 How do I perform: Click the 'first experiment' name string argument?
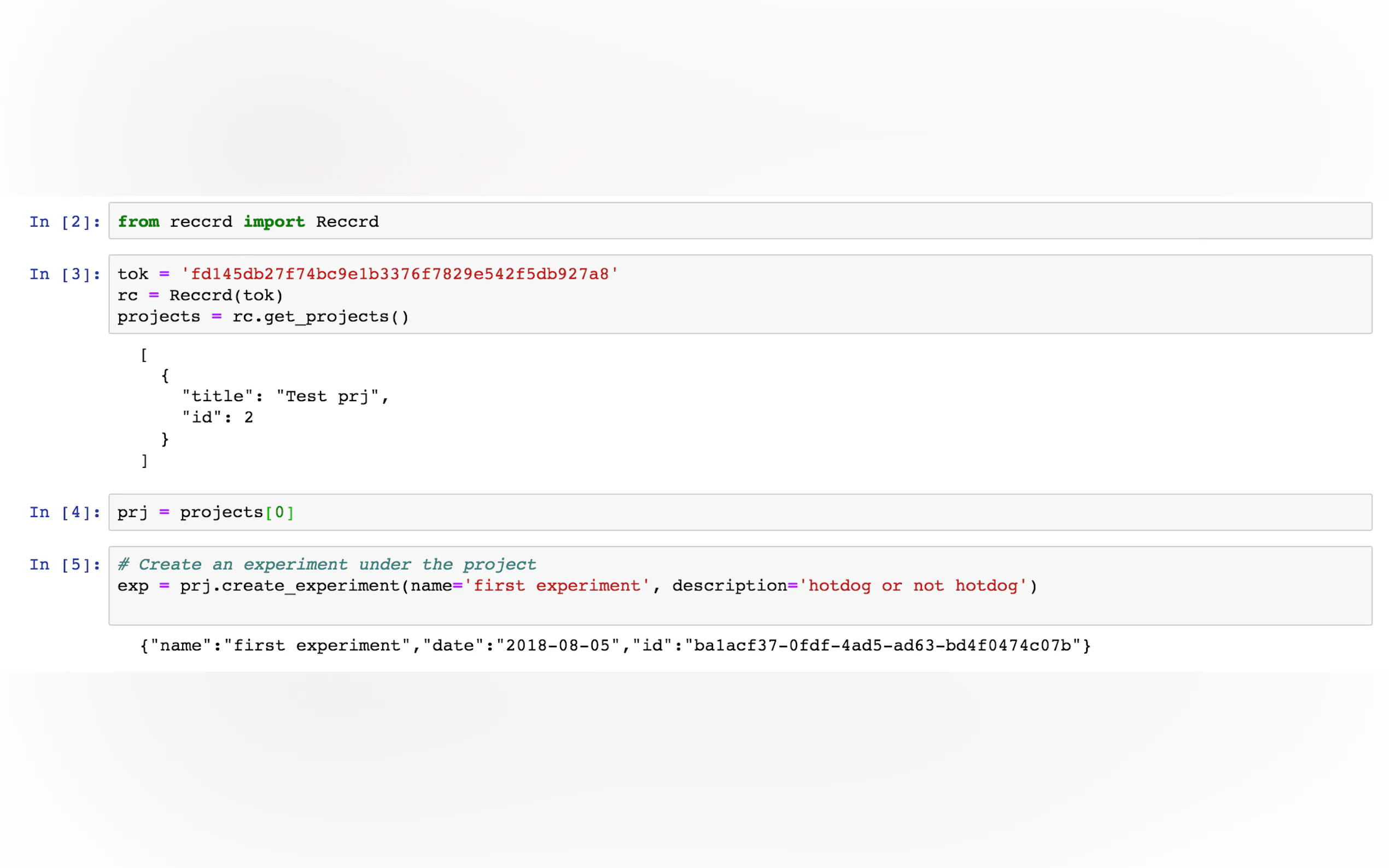[x=556, y=586]
